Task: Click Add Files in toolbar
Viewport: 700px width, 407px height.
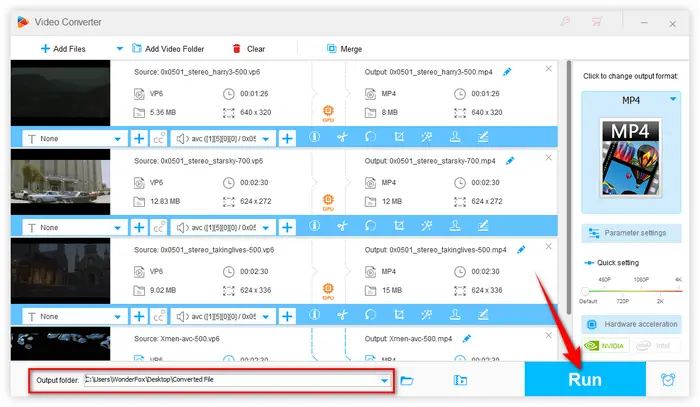Action: 63,49
